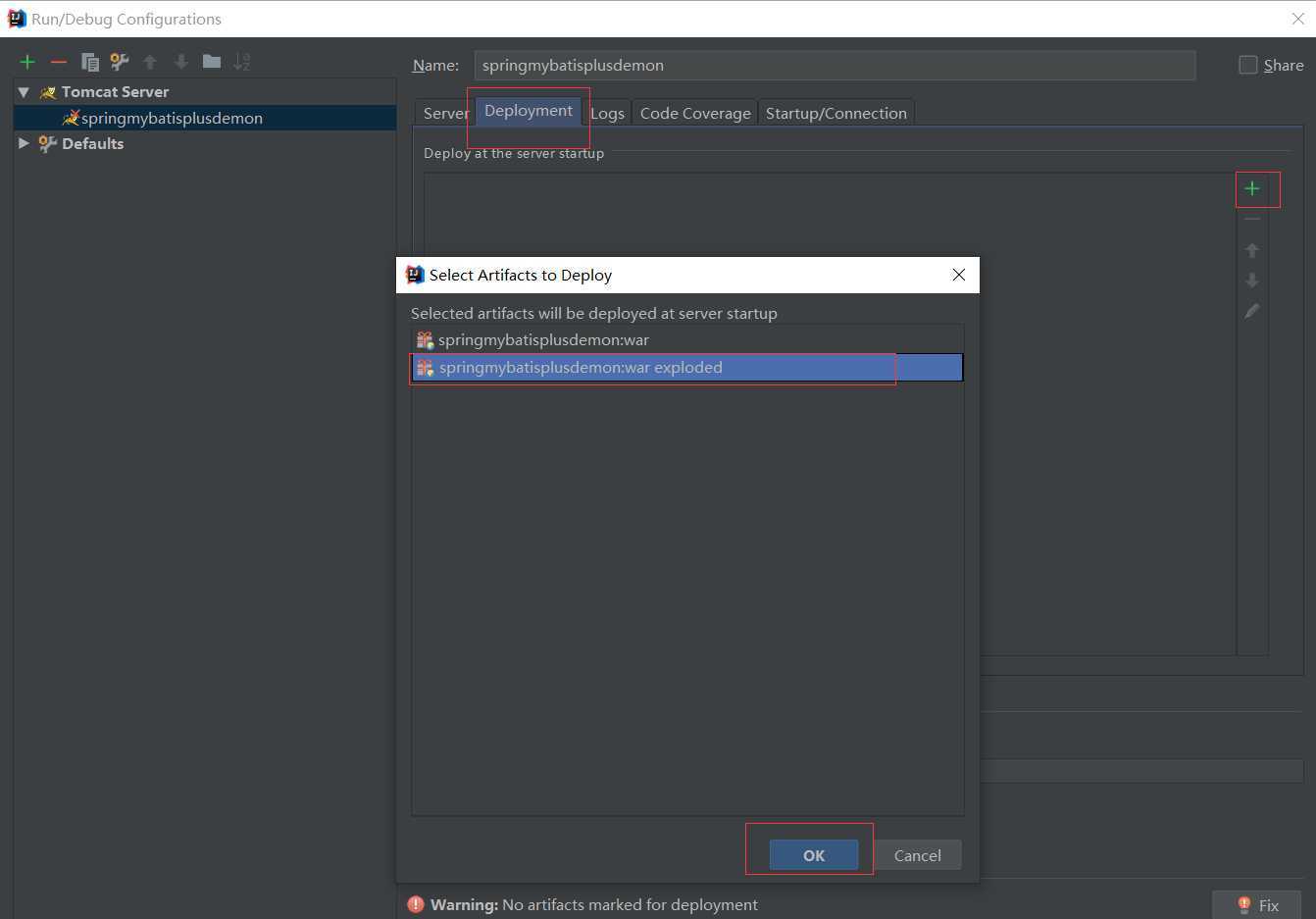The image size is (1316, 919).
Task: Toggle the Share checkbox
Action: (1248, 65)
